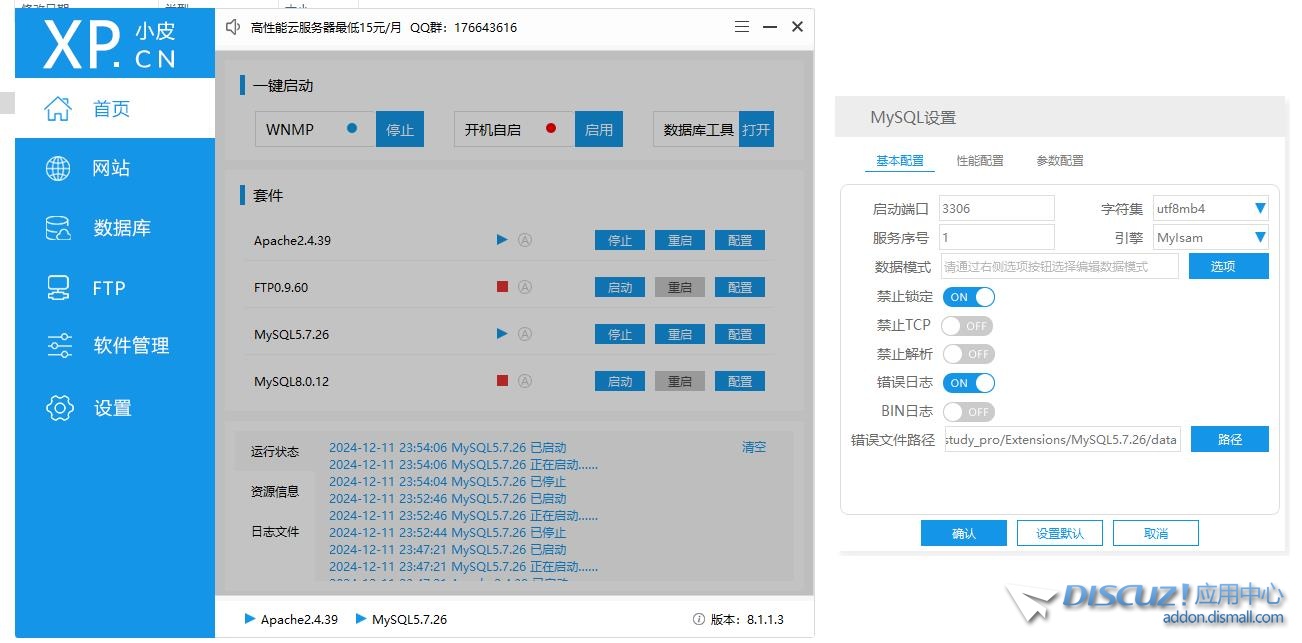Image resolution: width=1302 pixels, height=643 pixels.
Task: Click 设置默认 button
Action: (x=1060, y=533)
